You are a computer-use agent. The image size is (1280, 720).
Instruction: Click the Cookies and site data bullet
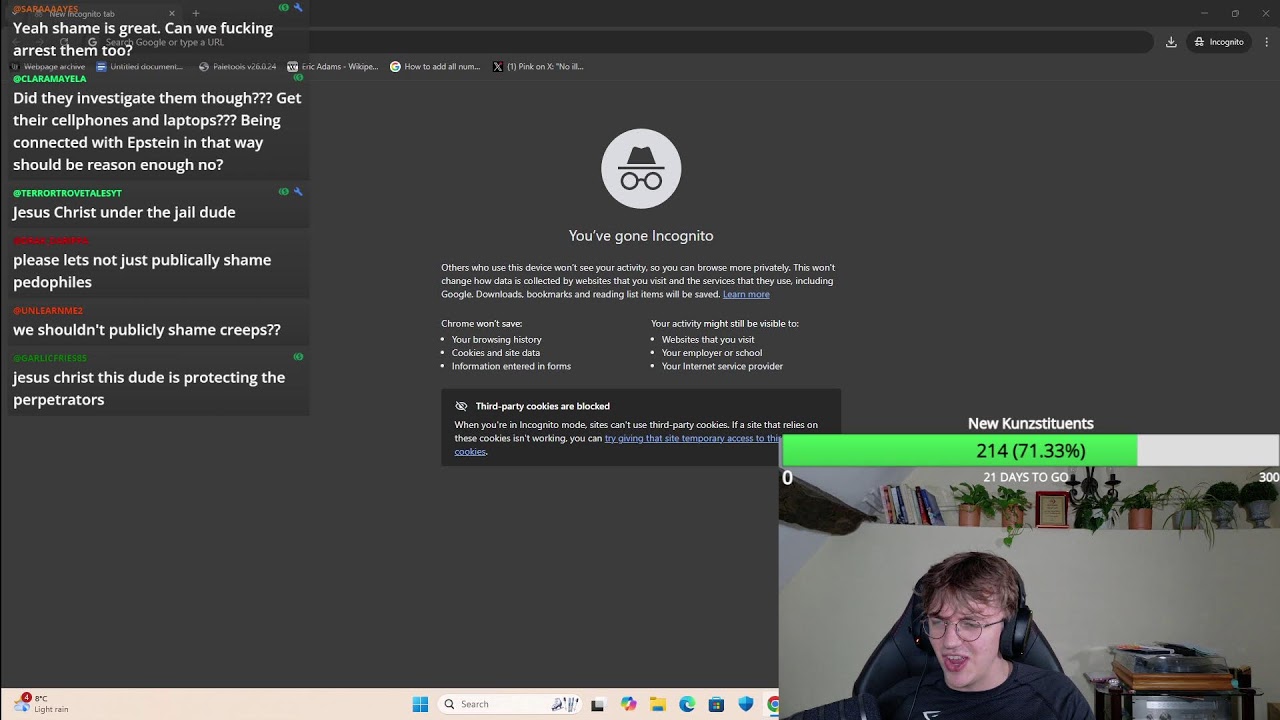496,352
